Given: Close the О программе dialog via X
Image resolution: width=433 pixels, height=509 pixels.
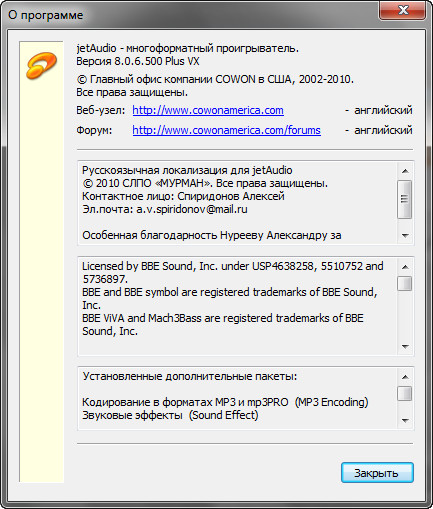Looking at the screenshot, I should pos(402,10).
